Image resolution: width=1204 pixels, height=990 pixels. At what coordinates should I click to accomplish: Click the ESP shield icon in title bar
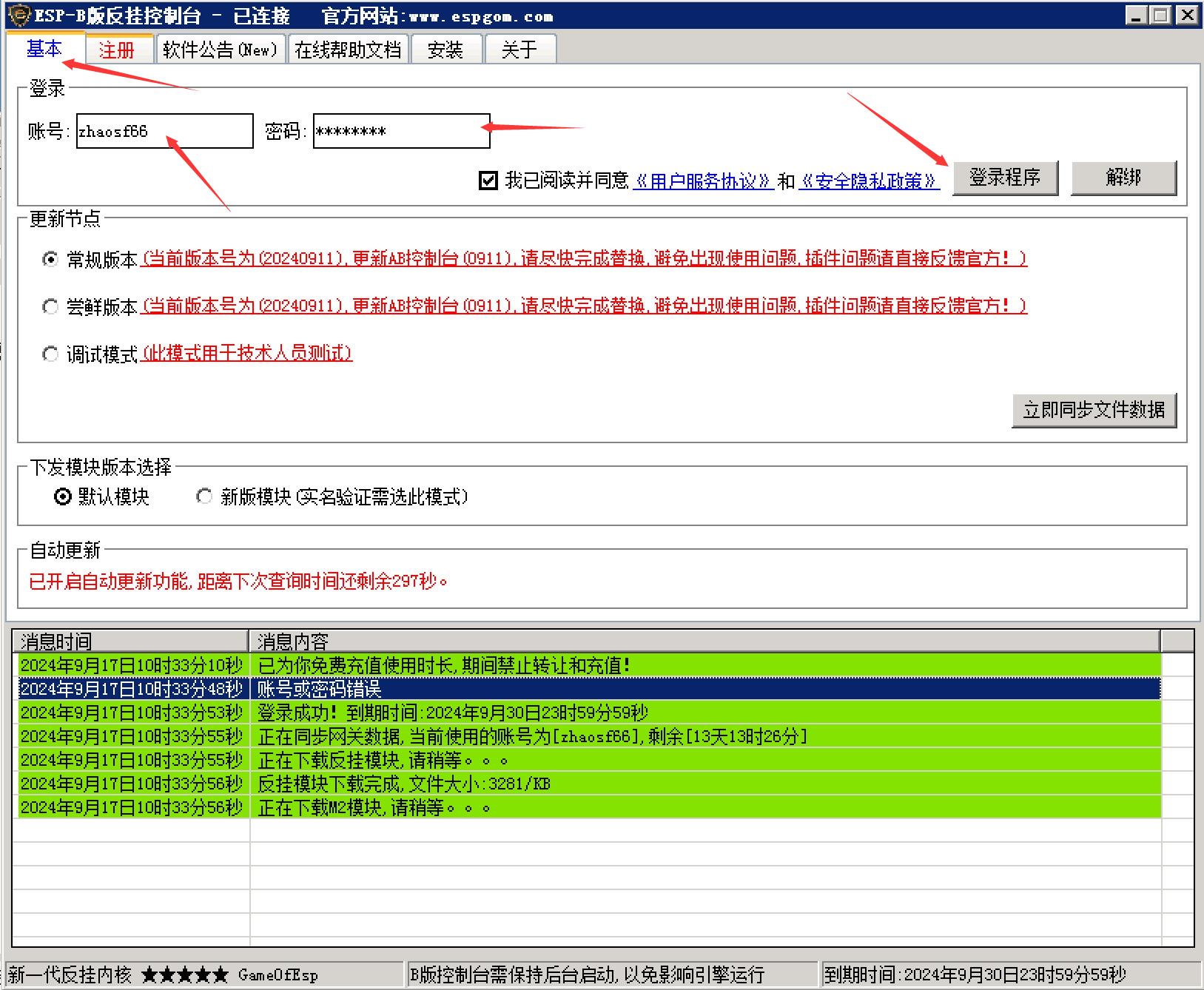click(x=19, y=15)
